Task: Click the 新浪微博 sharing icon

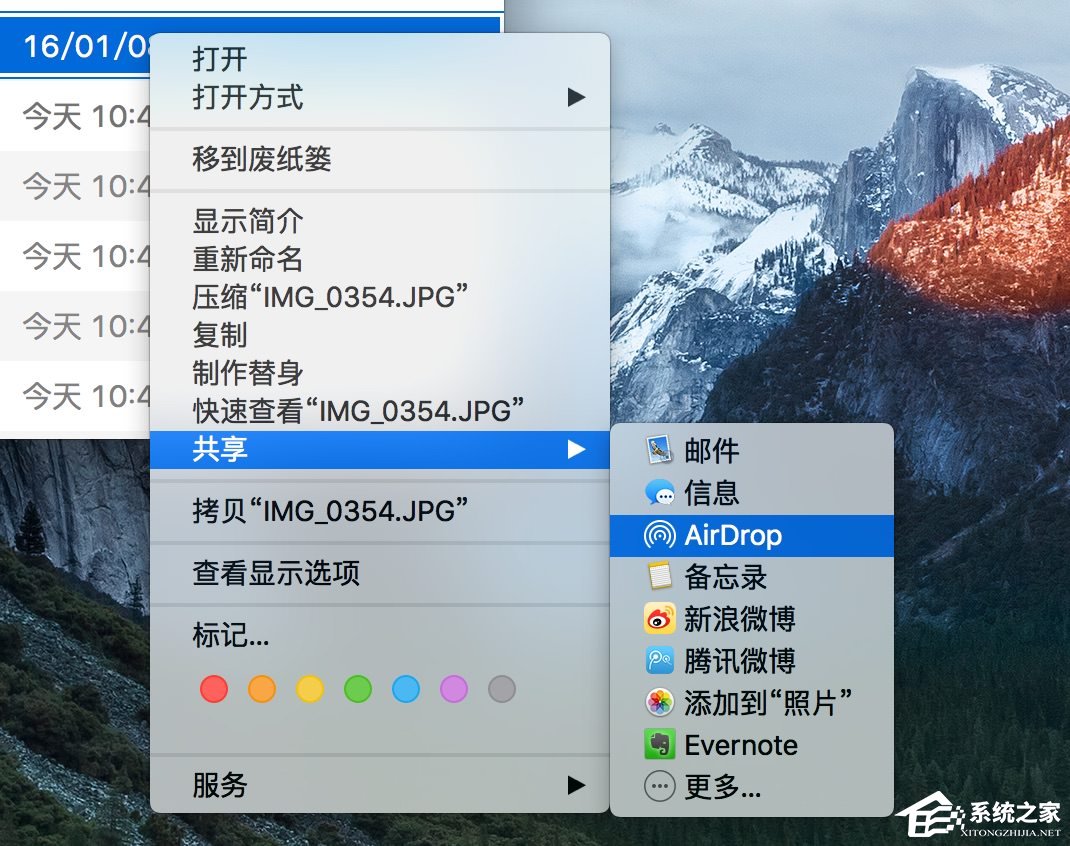Action: coord(658,619)
